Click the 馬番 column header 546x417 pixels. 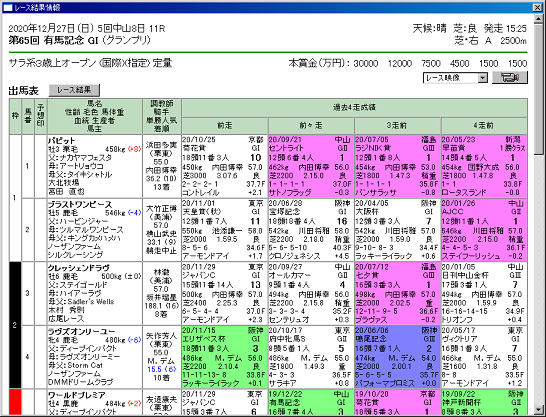pyautogui.click(x=28, y=116)
